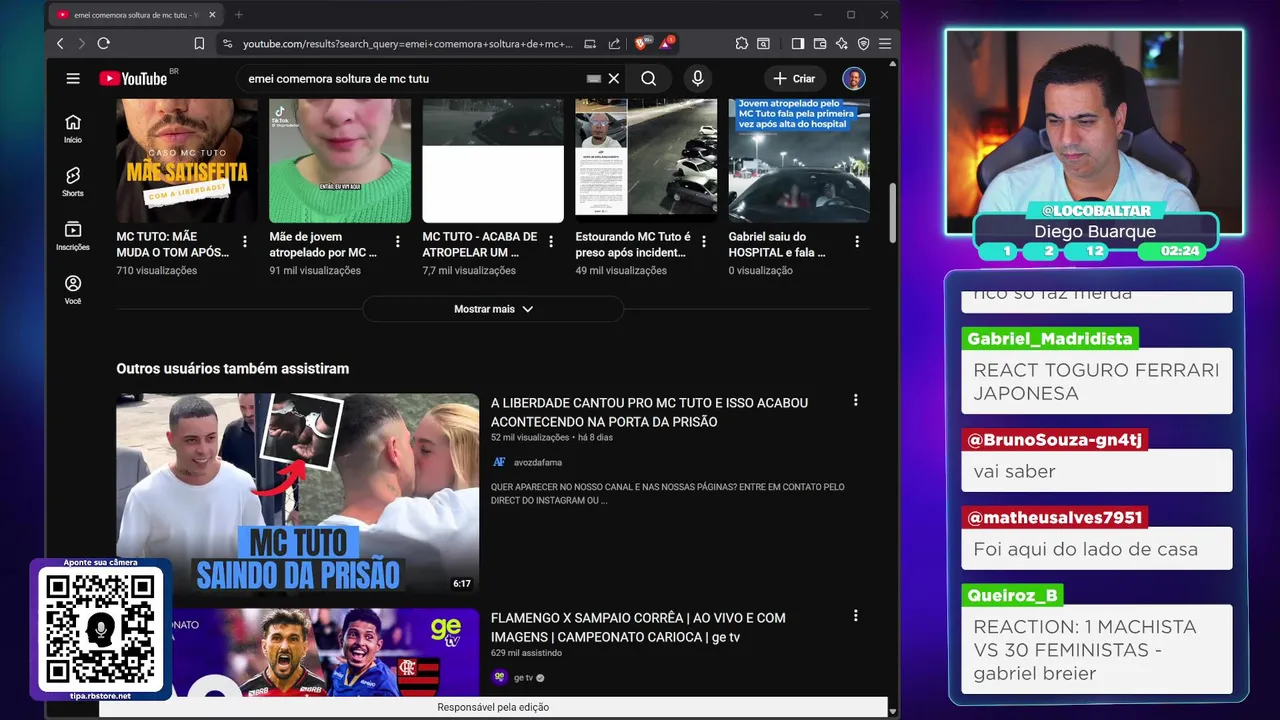Open Shorts in the sidebar
The height and width of the screenshot is (720, 1280).
pyautogui.click(x=73, y=183)
